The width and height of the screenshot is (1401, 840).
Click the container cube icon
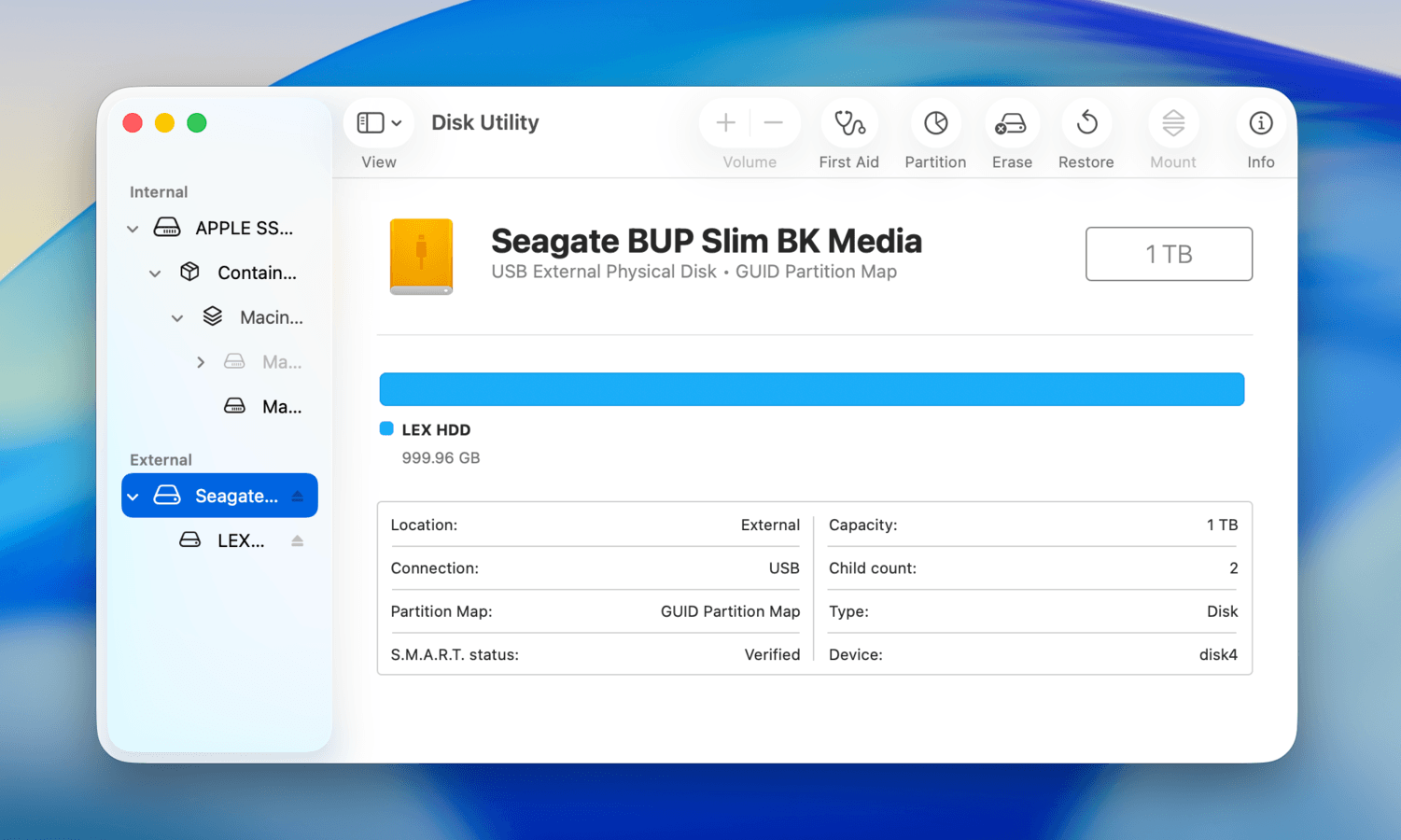click(189, 272)
